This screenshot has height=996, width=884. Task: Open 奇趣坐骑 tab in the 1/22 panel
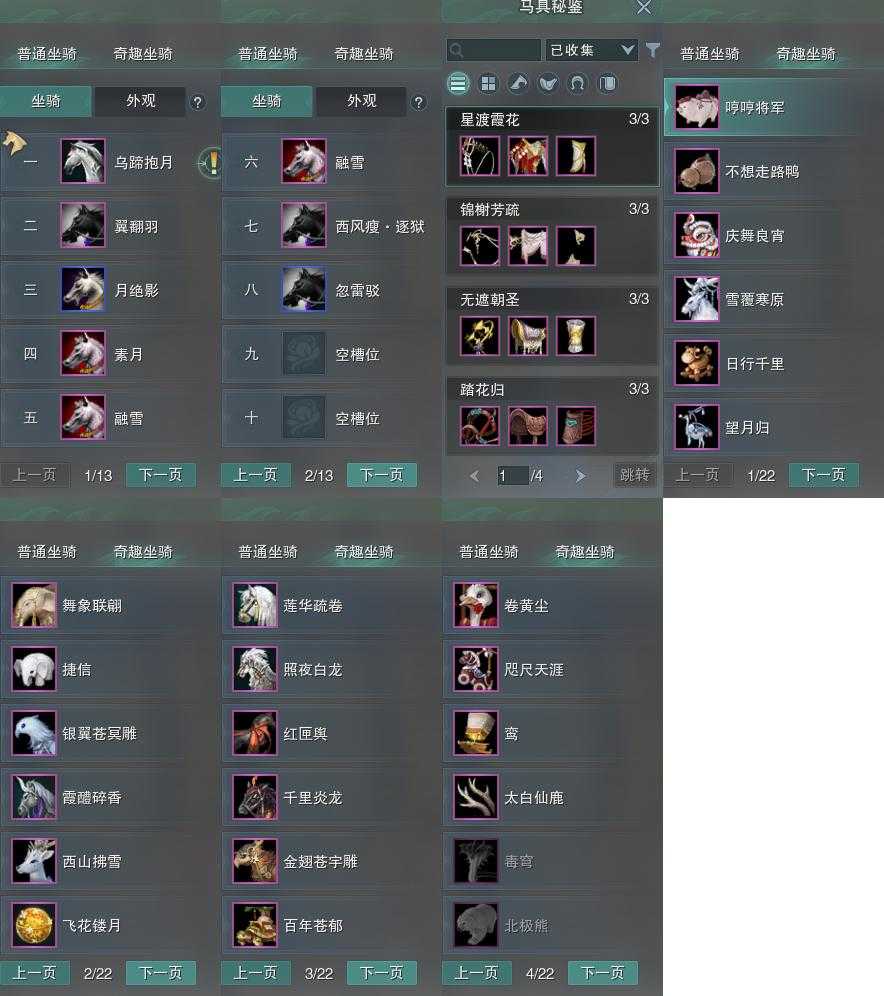[x=806, y=54]
